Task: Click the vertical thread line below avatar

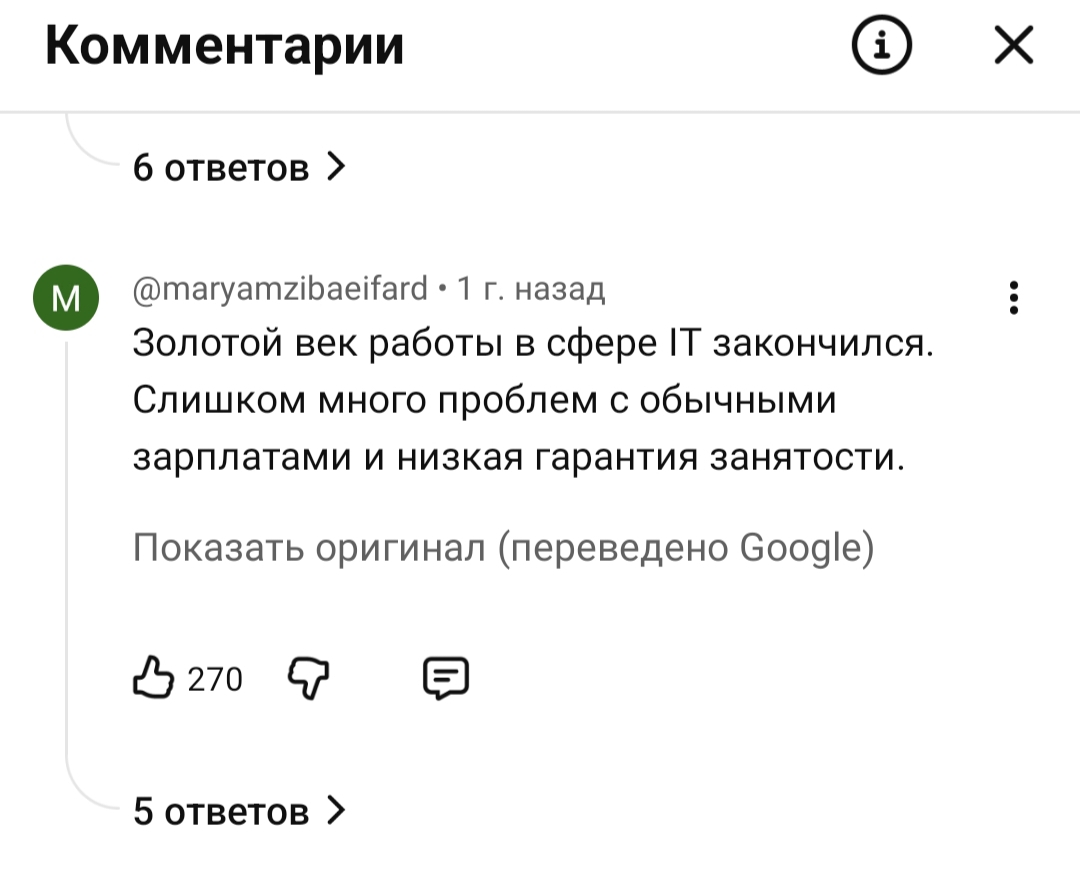Action: point(66,560)
